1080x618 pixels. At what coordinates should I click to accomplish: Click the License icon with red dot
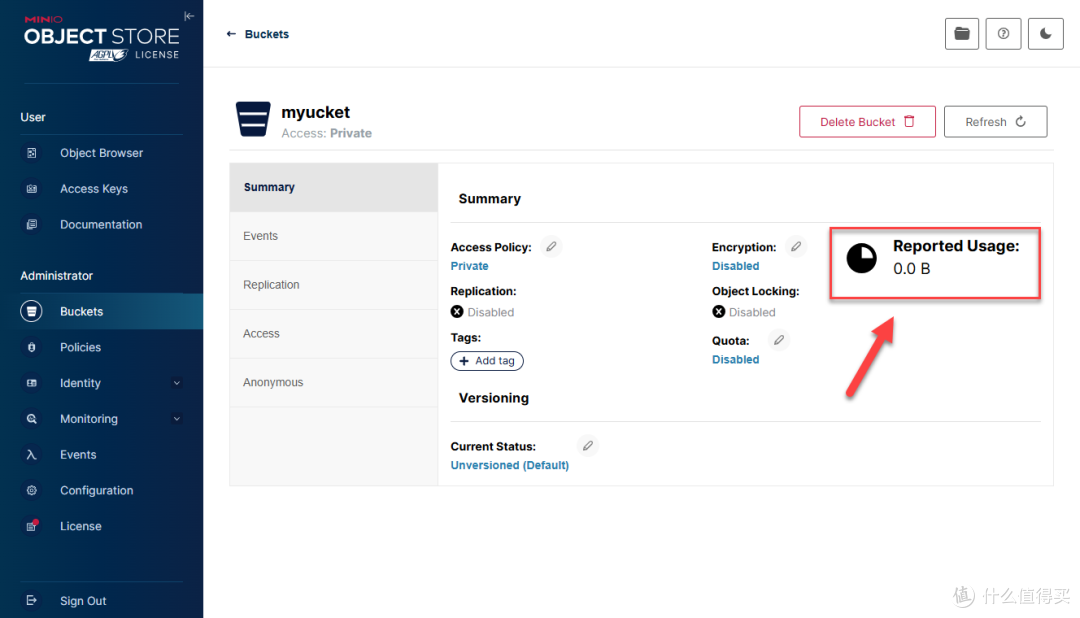pos(32,526)
